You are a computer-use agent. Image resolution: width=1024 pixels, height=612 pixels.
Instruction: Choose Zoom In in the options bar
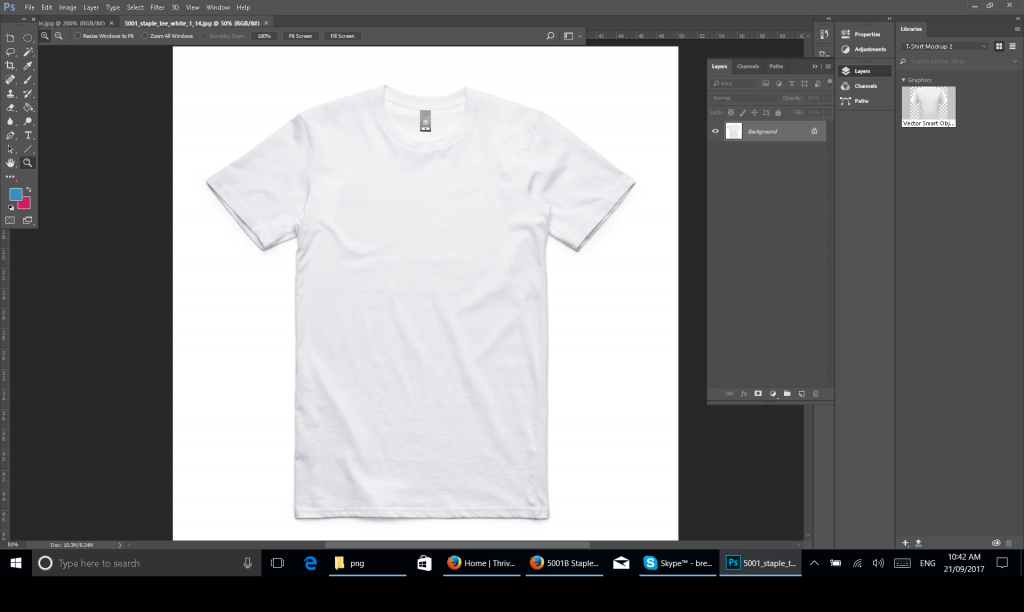tap(45, 36)
